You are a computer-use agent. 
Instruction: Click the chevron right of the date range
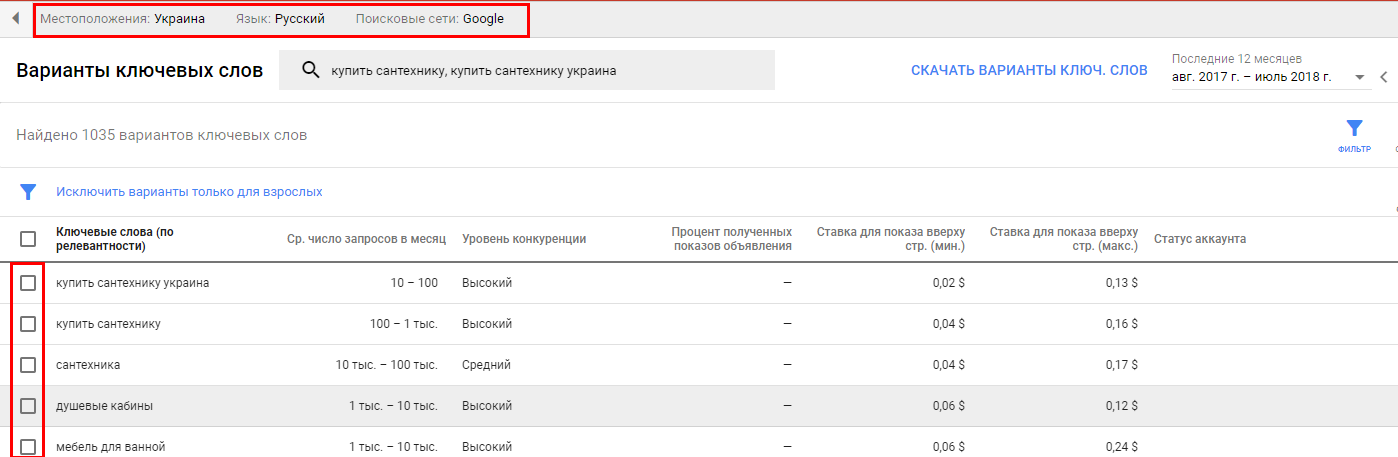point(1384,77)
